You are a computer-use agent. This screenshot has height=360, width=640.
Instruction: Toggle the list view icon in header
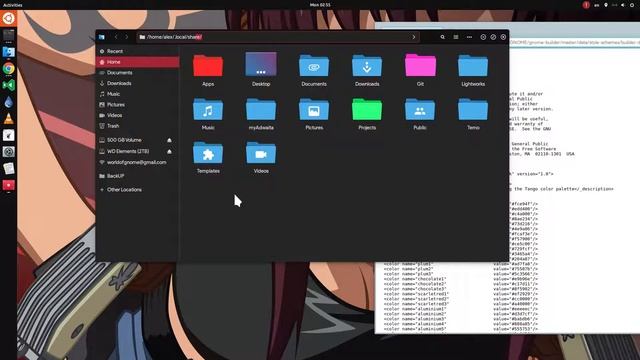pos(456,37)
